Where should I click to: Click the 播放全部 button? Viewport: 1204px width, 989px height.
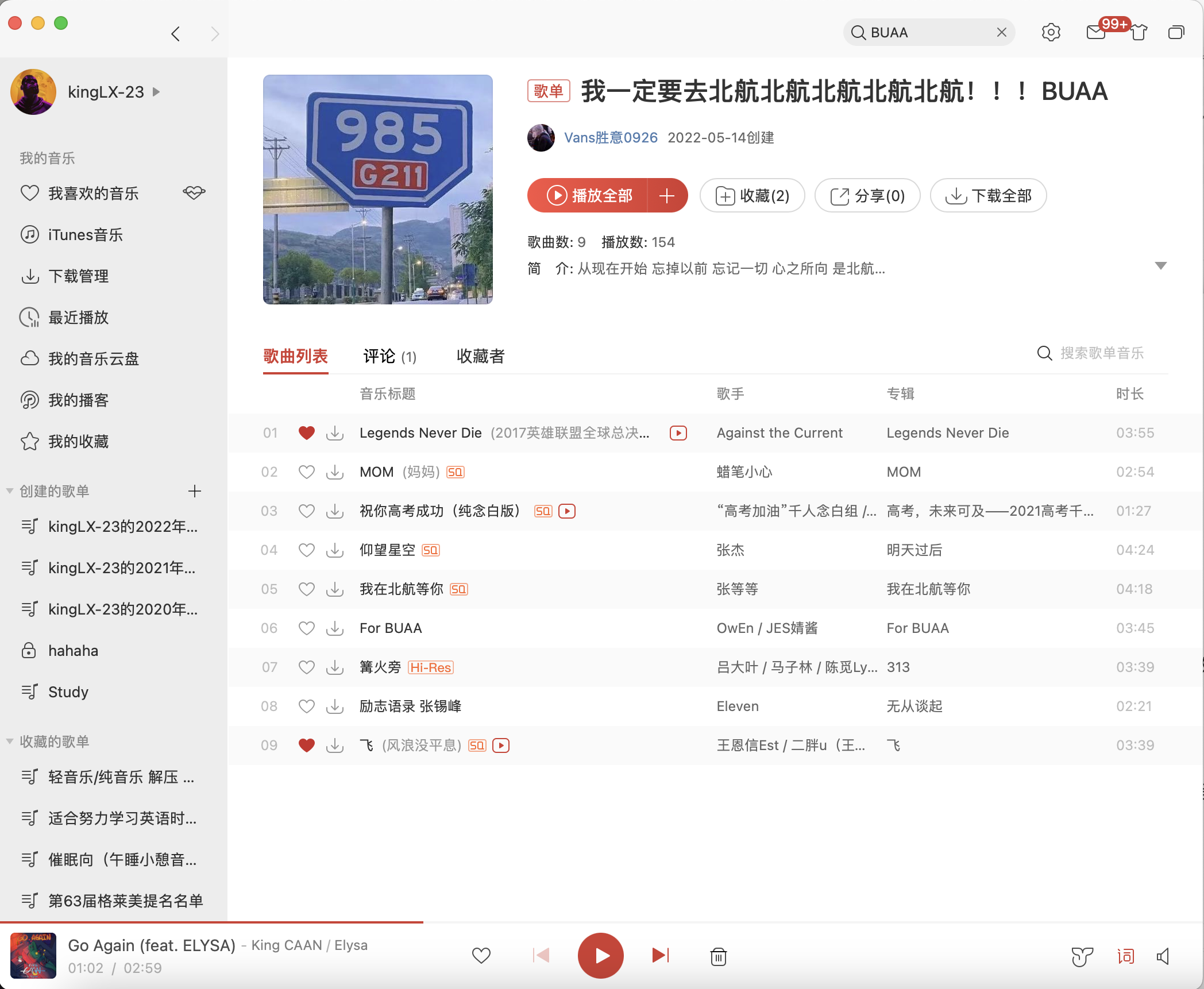[x=589, y=196]
